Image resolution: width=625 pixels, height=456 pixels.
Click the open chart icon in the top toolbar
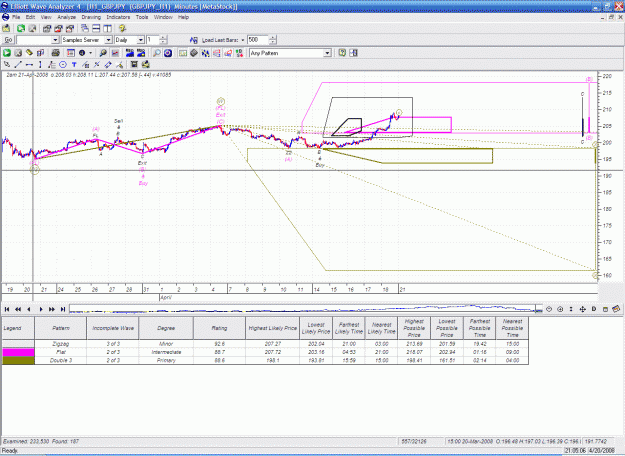(x=6, y=28)
